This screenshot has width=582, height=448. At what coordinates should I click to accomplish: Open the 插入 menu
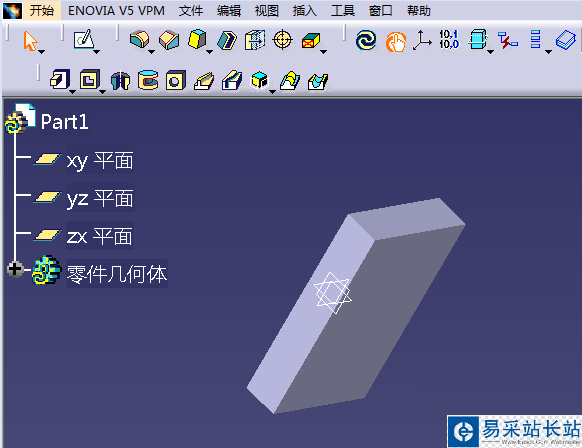tap(305, 11)
